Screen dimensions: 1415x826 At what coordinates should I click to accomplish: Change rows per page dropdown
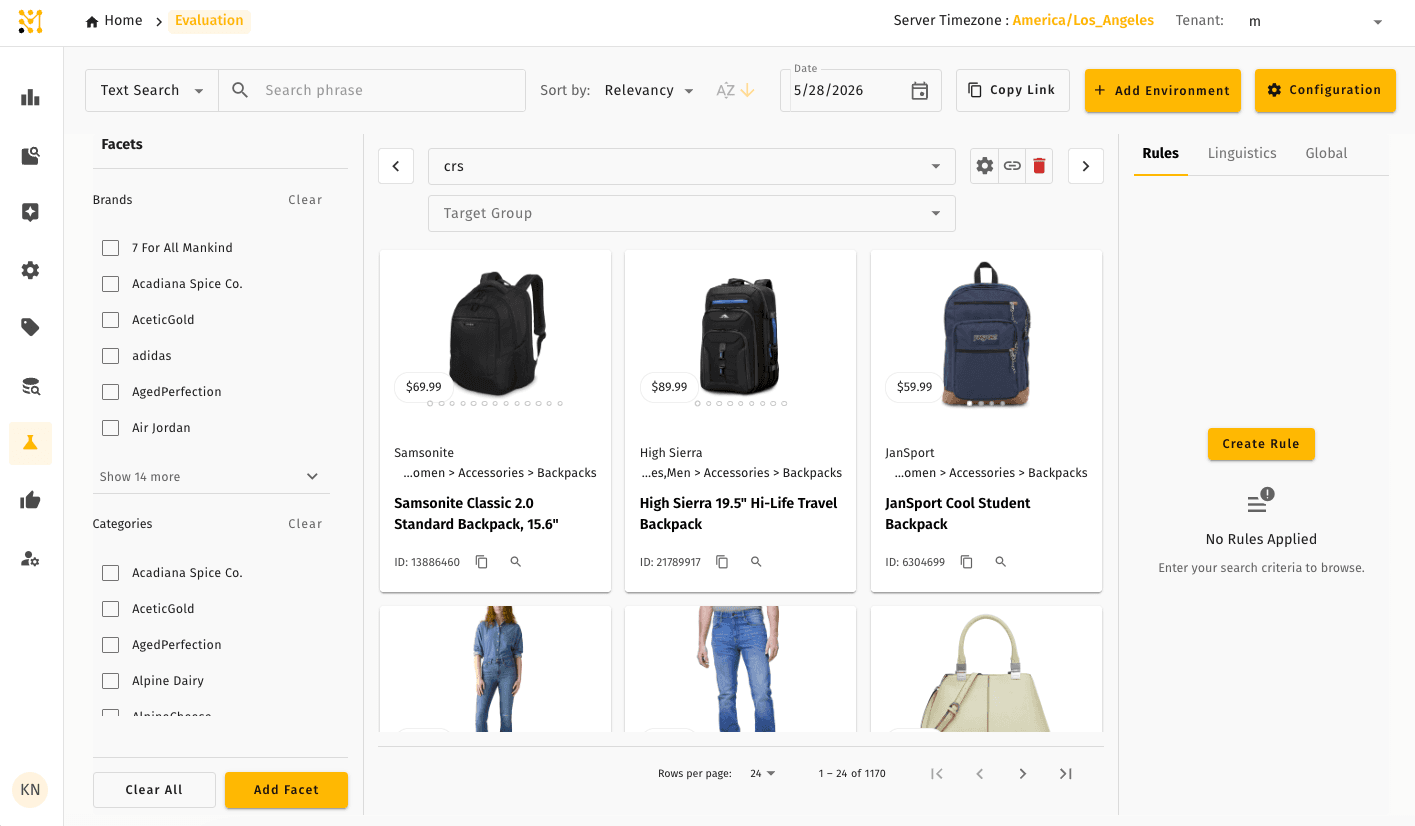coord(763,773)
